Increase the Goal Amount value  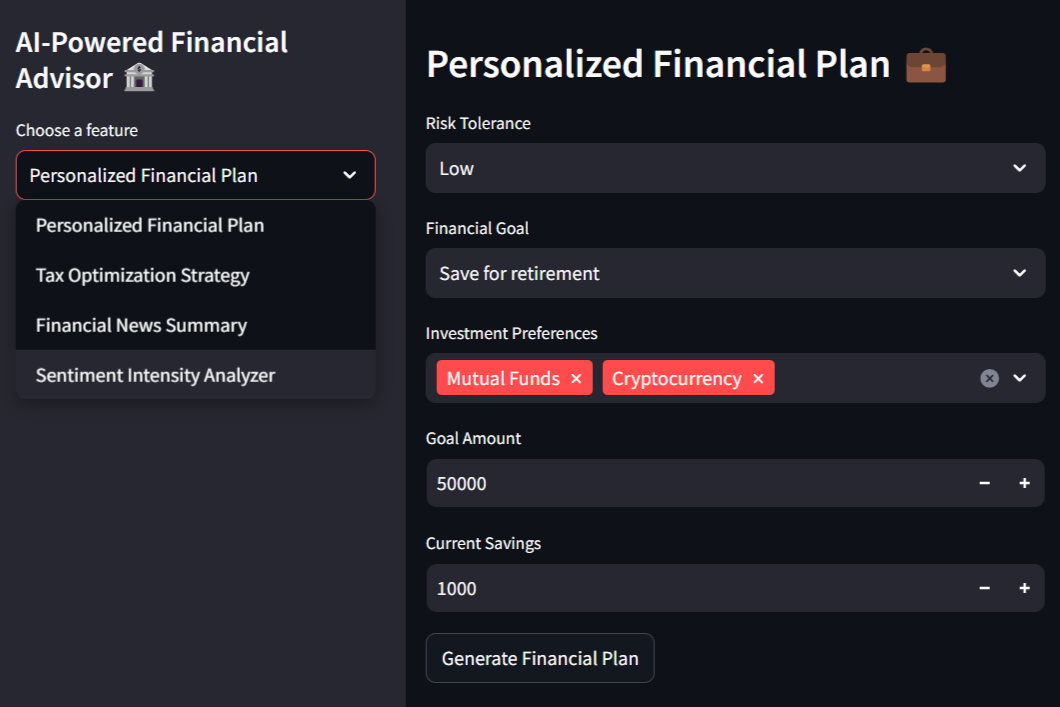click(x=1024, y=484)
